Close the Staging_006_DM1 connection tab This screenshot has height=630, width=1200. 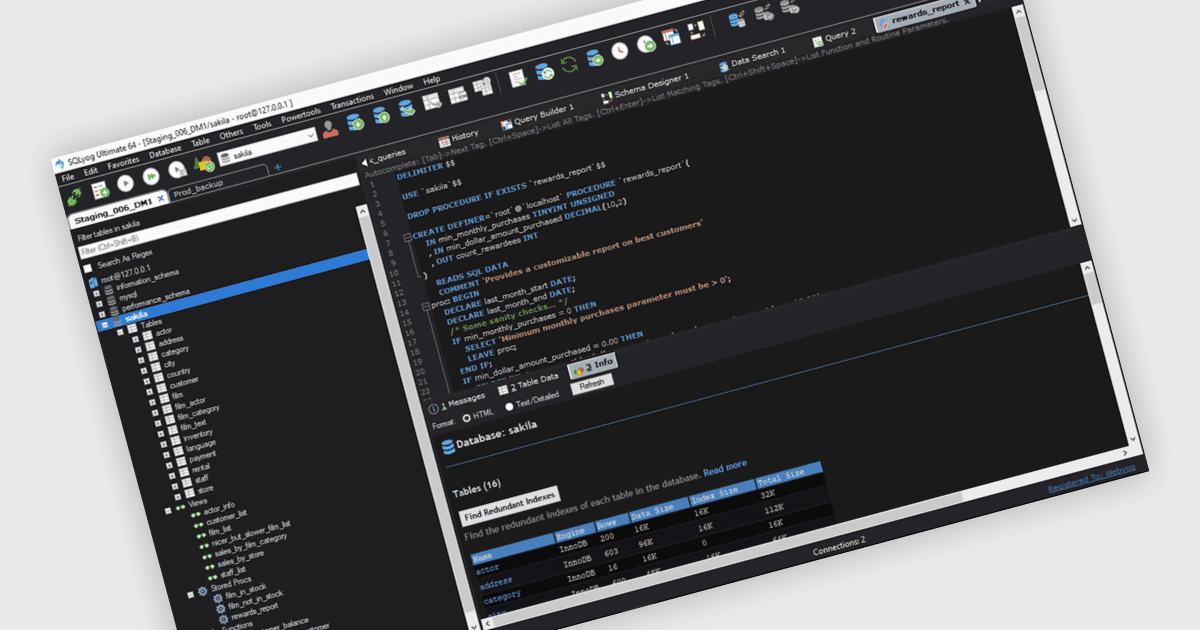coord(162,199)
